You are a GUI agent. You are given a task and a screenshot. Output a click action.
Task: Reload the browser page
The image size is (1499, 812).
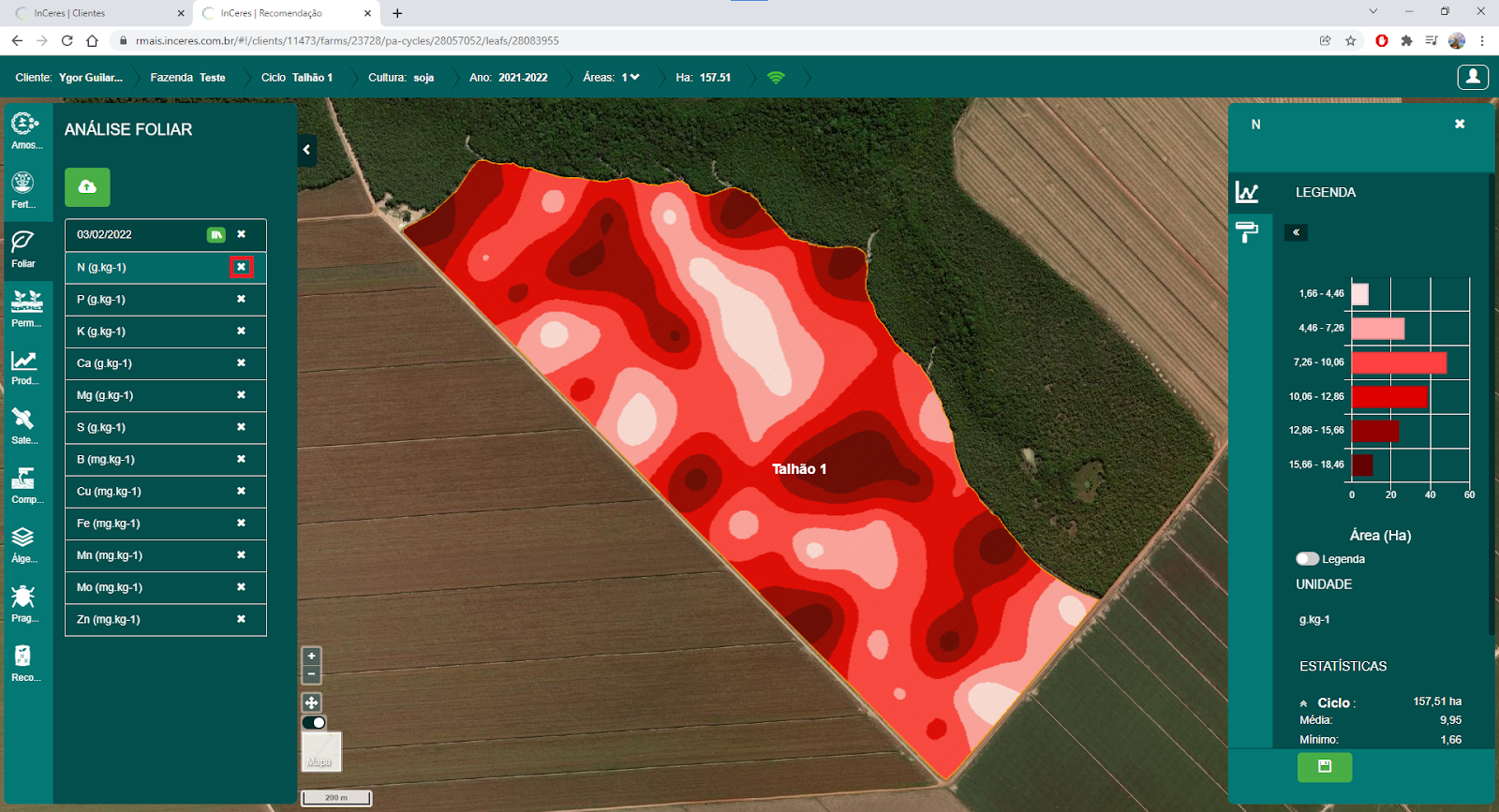[x=67, y=40]
